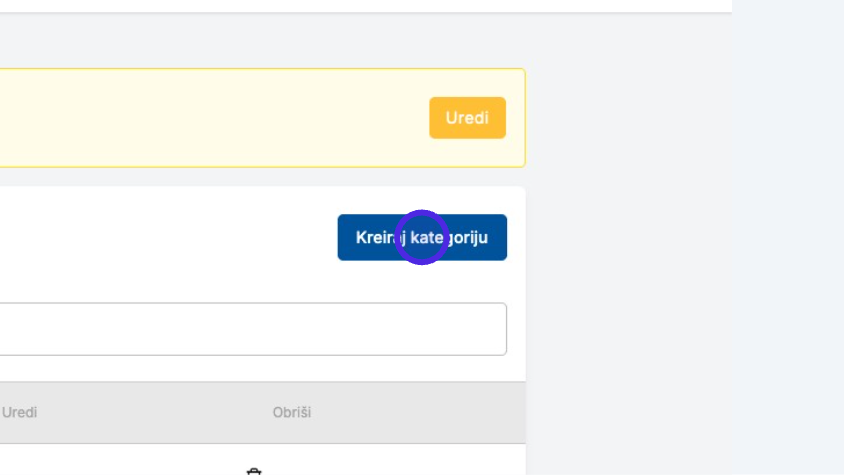
Task: Click the first table row below the headers
Action: (x=263, y=460)
